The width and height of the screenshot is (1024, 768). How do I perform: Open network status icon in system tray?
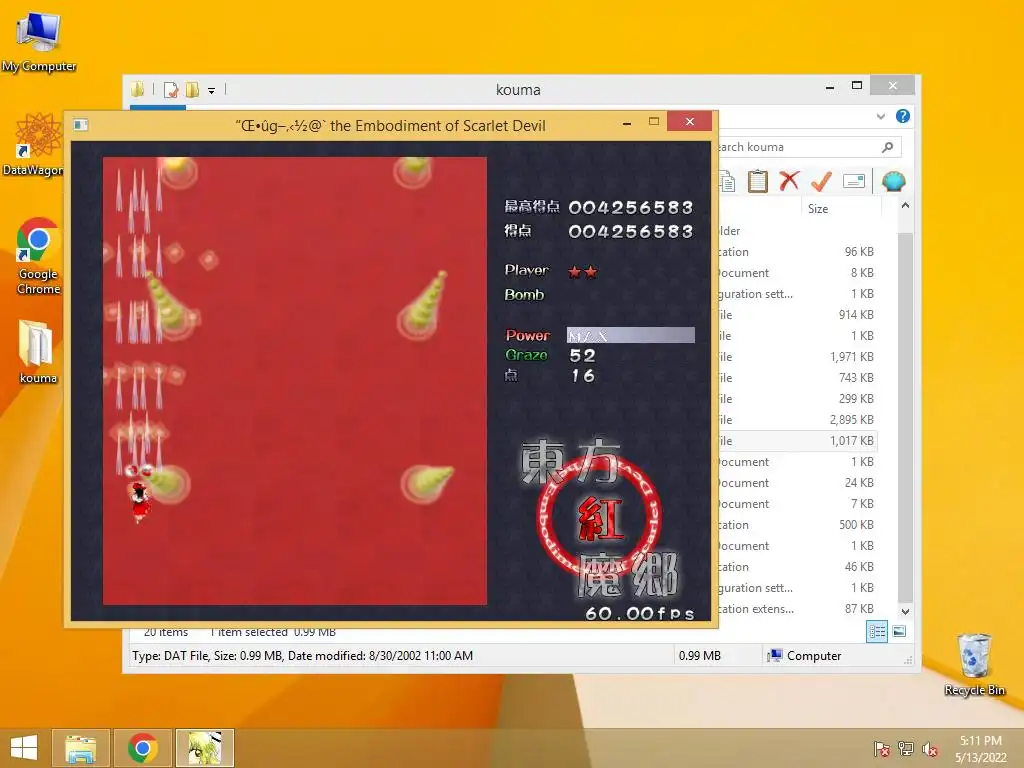pyautogui.click(x=905, y=749)
